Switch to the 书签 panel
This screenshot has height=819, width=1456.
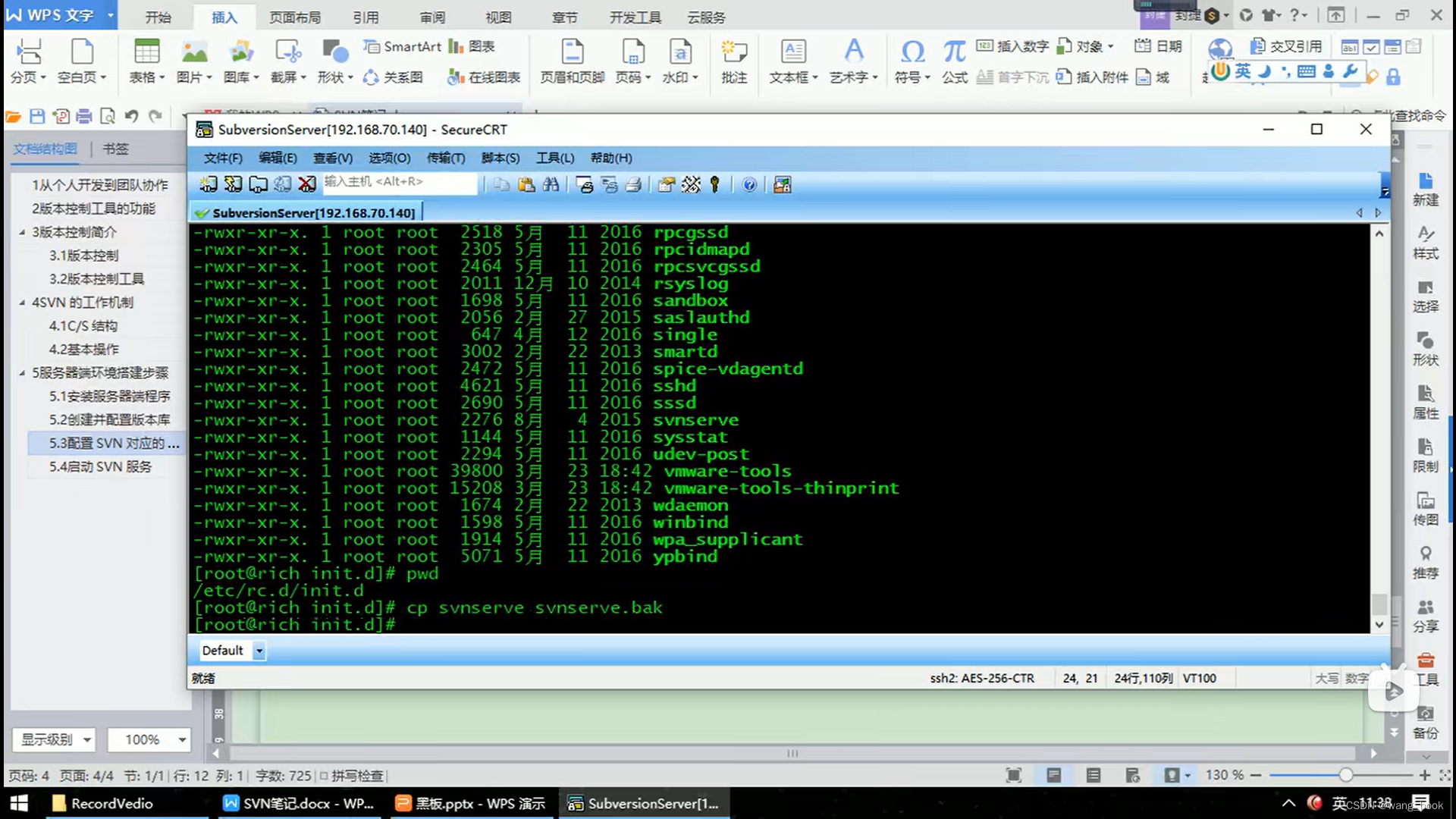115,149
